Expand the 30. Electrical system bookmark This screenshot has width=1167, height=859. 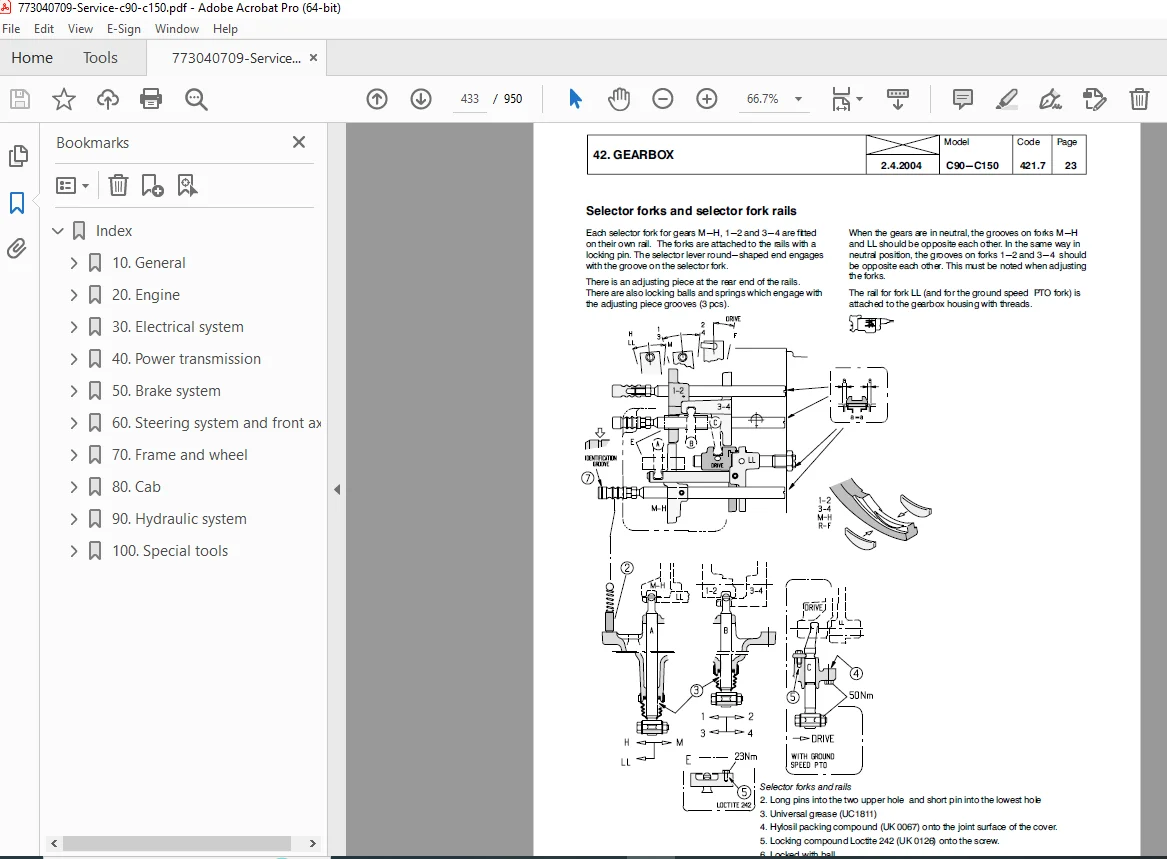click(74, 327)
